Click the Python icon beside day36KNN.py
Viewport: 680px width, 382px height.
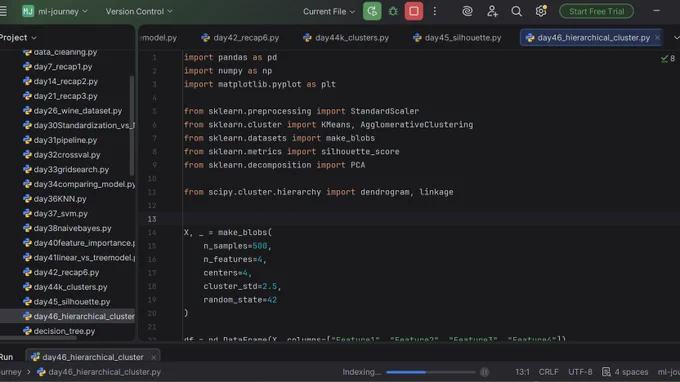point(27,199)
